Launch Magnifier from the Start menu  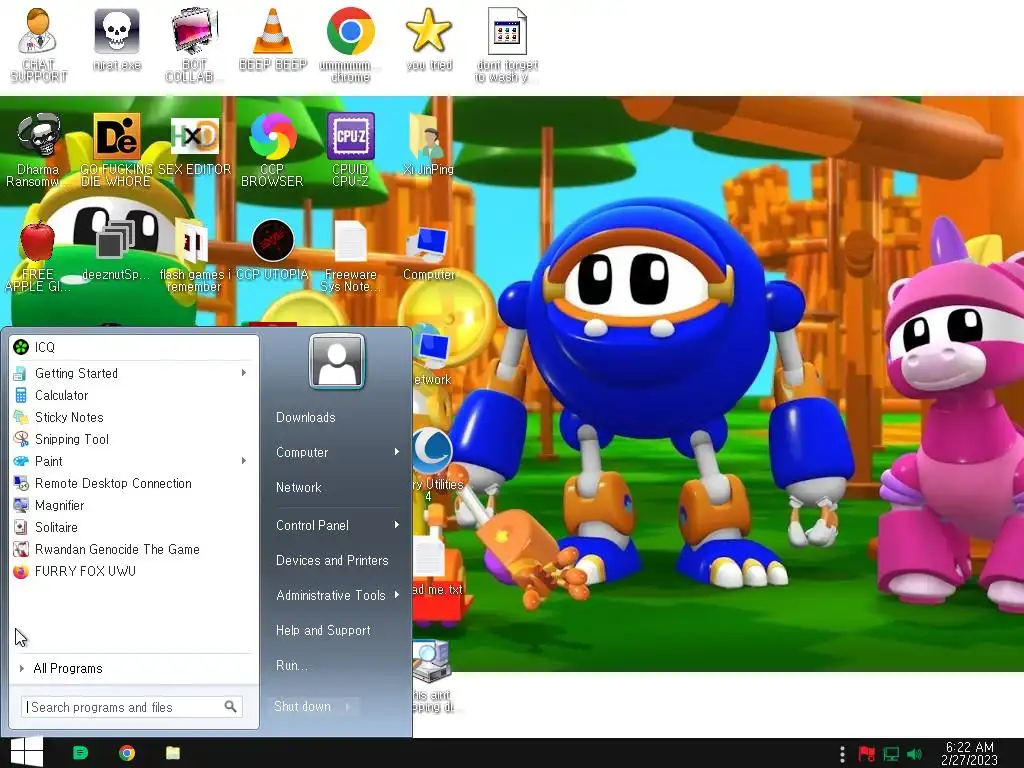pyautogui.click(x=134, y=505)
